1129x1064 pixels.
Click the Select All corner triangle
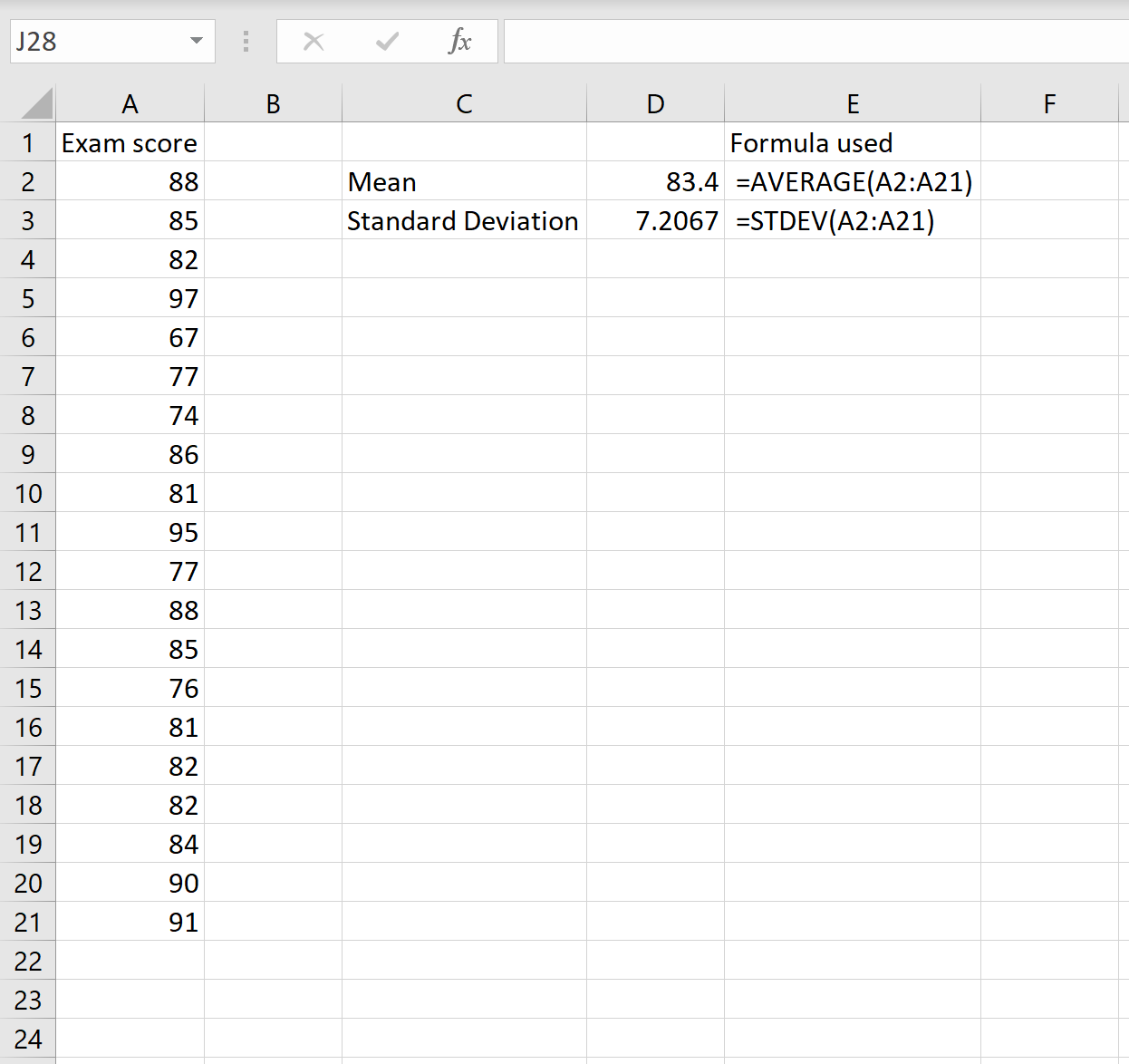(x=37, y=103)
